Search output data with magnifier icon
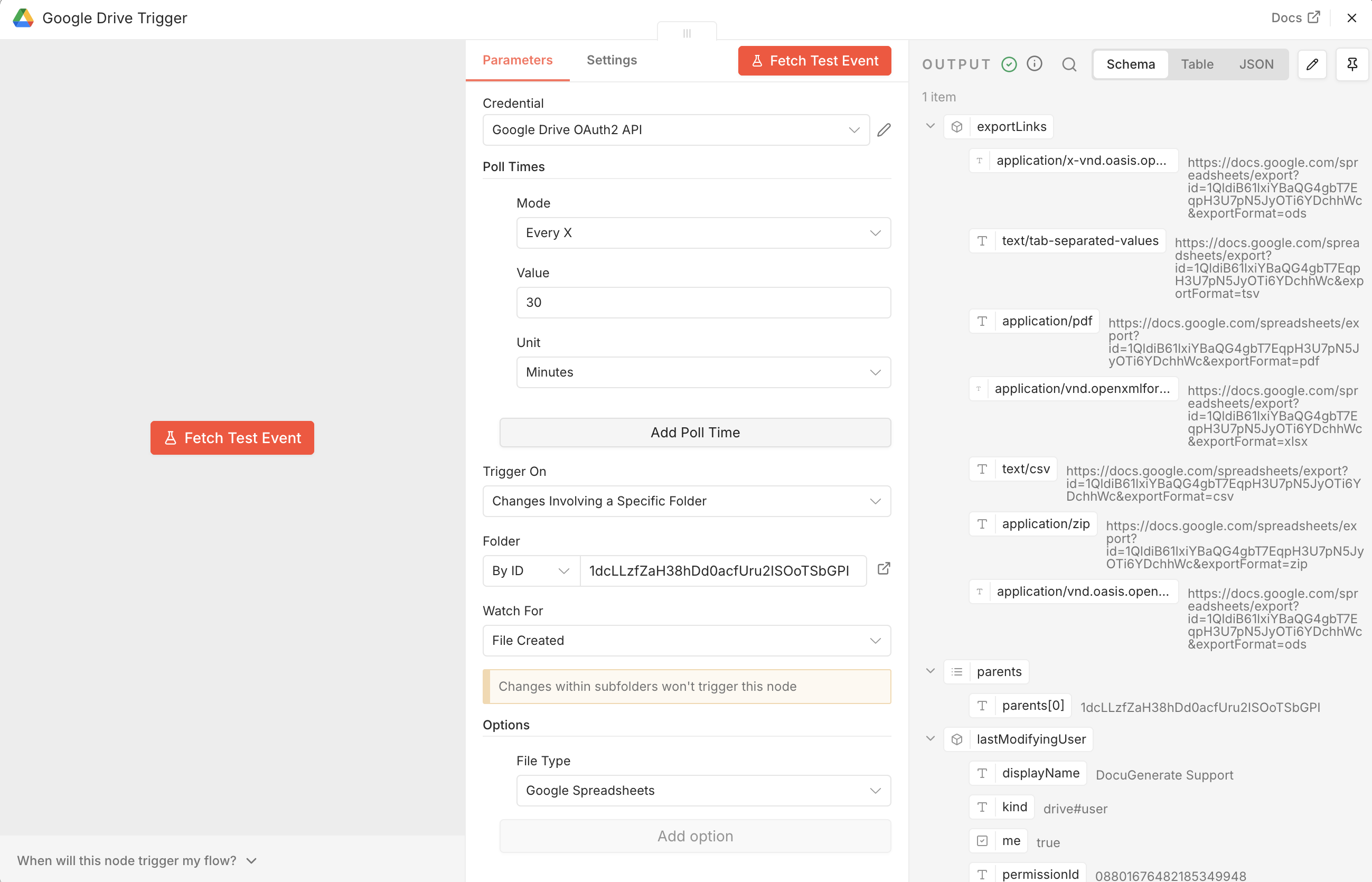 1069,65
